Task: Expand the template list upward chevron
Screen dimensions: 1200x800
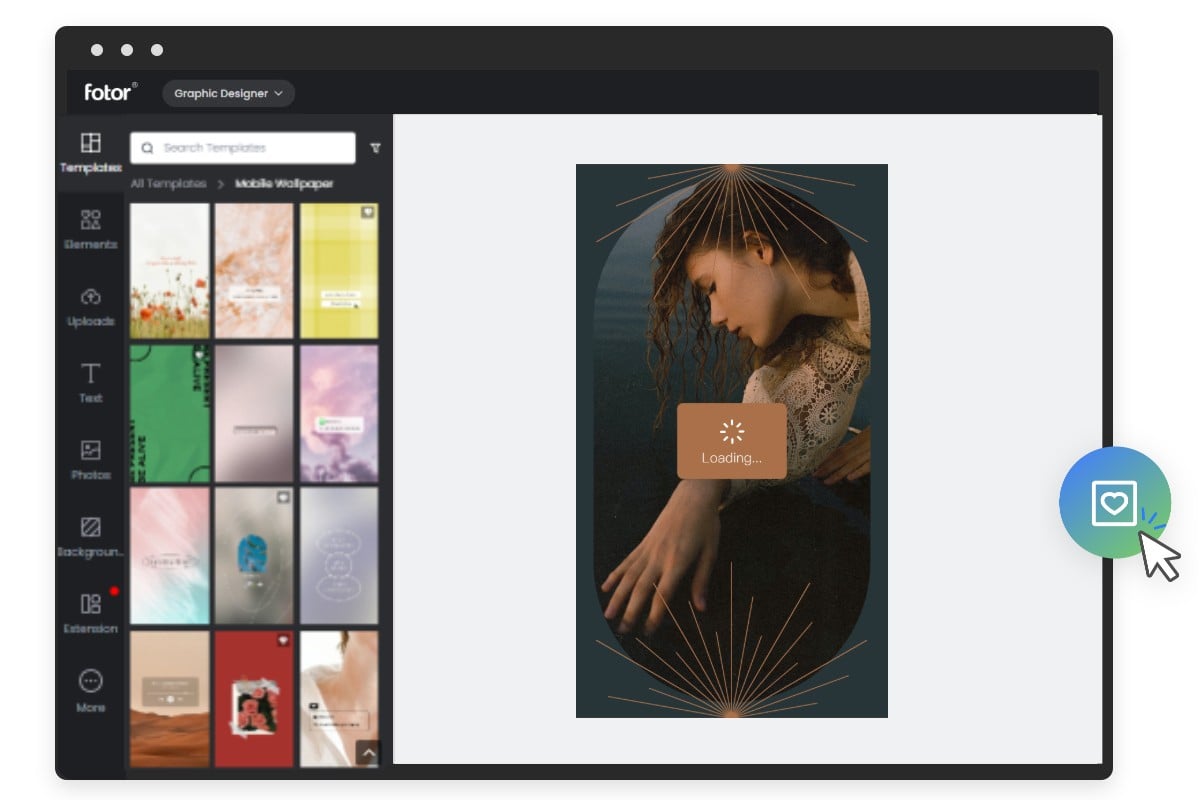Action: (x=368, y=753)
